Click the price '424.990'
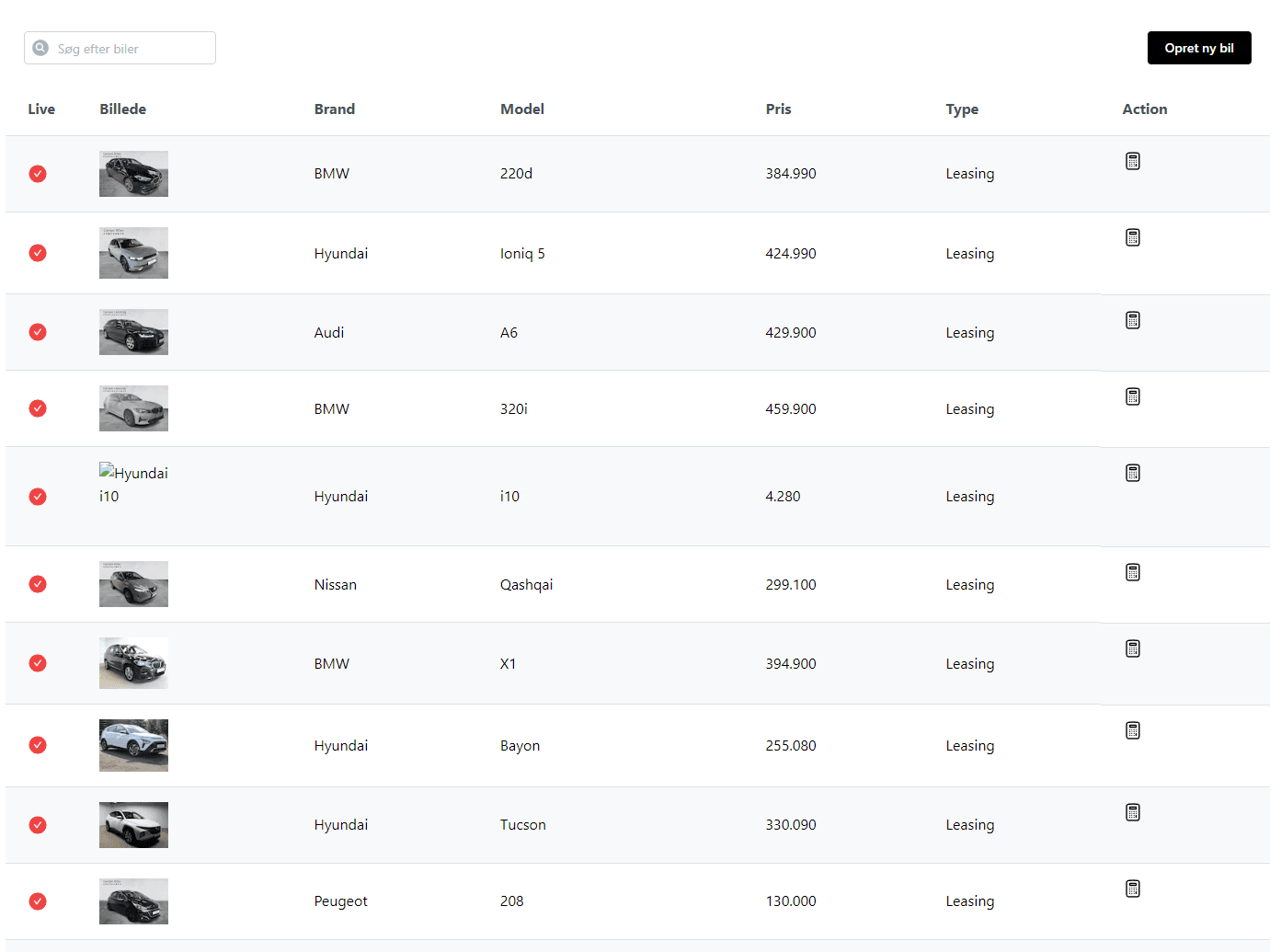 (791, 254)
